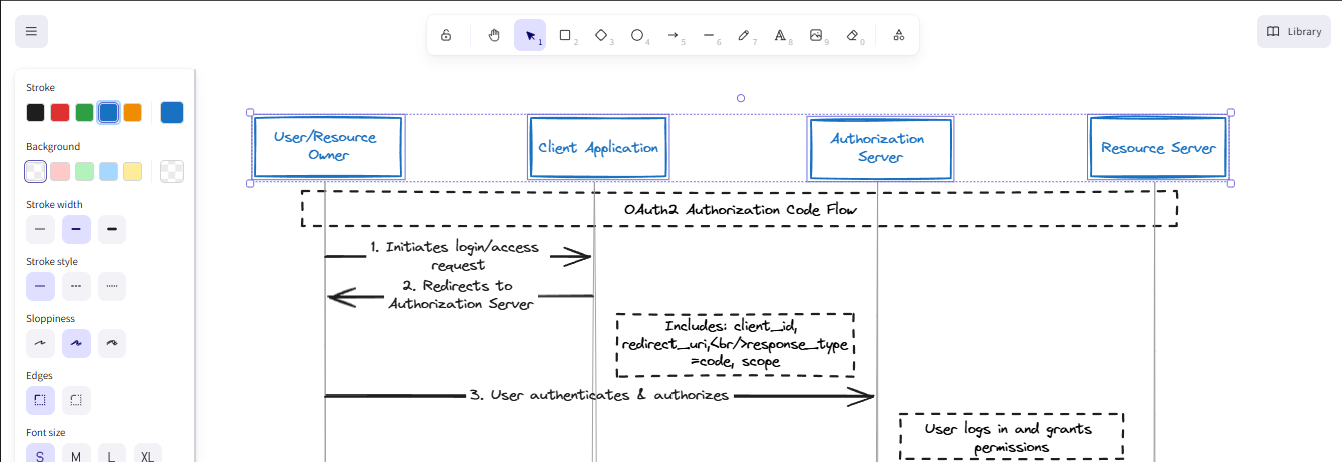Select the Text tool
Image resolution: width=1342 pixels, height=462 pixels.
[781, 35]
